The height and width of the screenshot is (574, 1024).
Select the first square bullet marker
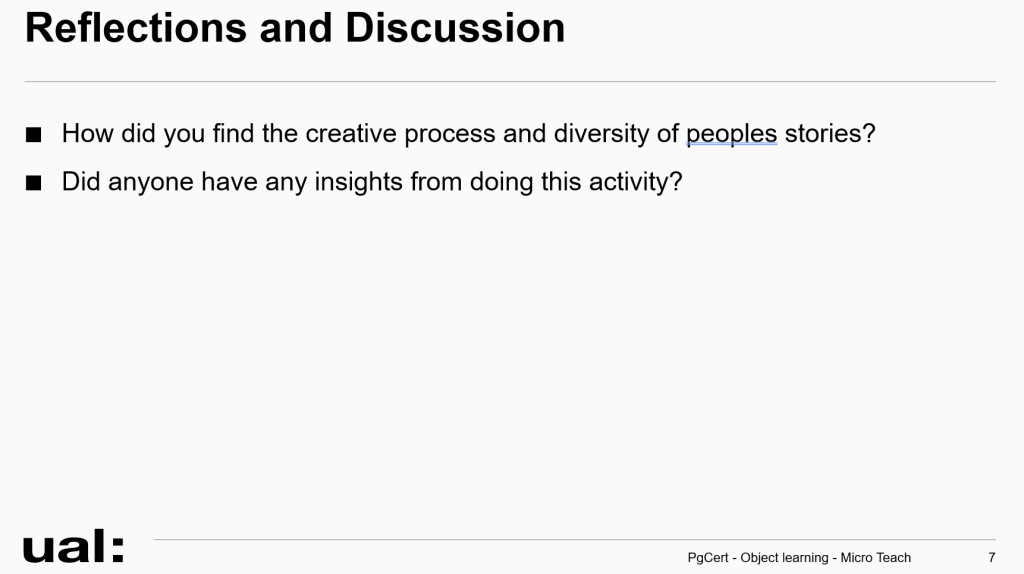pos(33,135)
